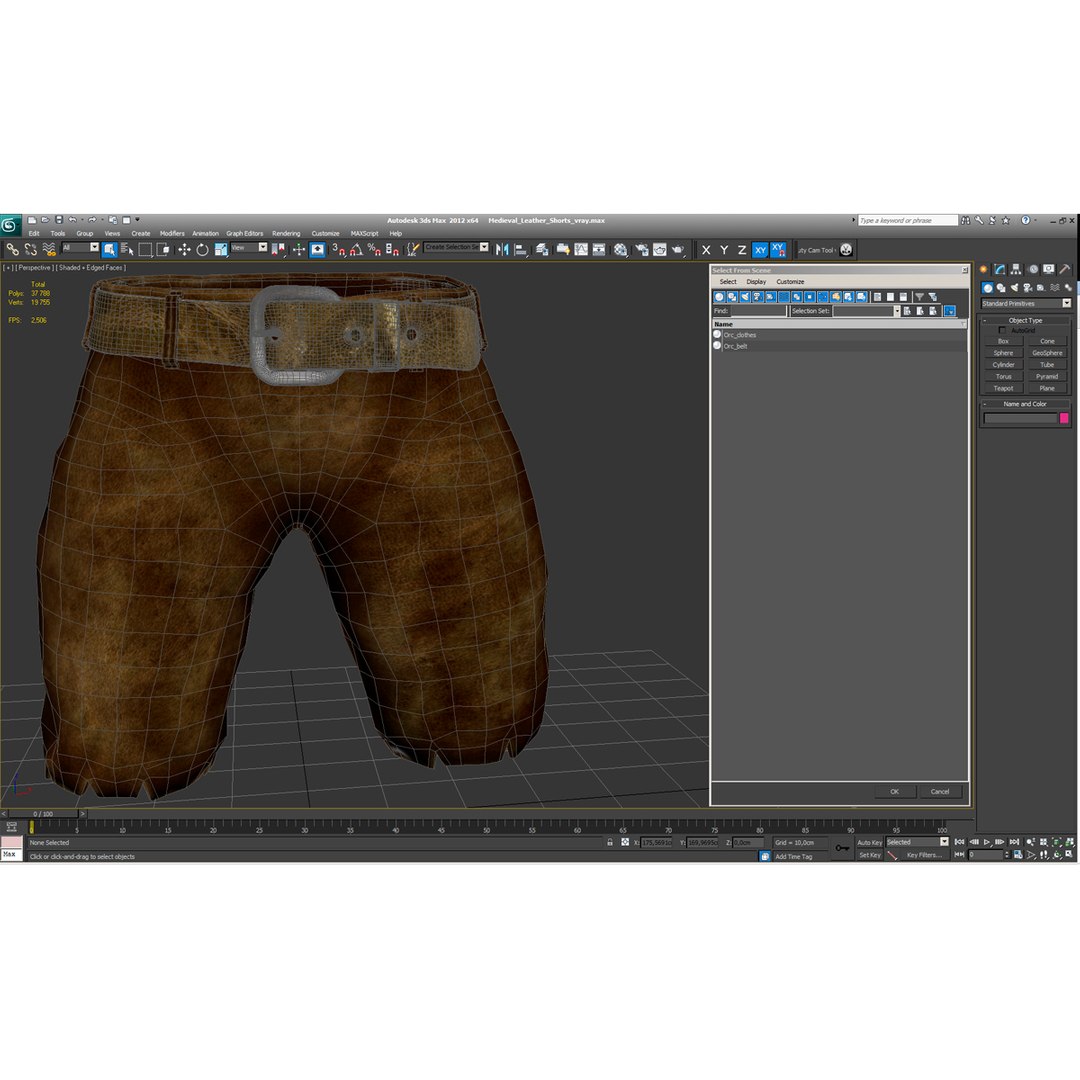The width and height of the screenshot is (1080, 1080).
Task: Open the Selection Set dropdown in dialog
Action: [866, 311]
